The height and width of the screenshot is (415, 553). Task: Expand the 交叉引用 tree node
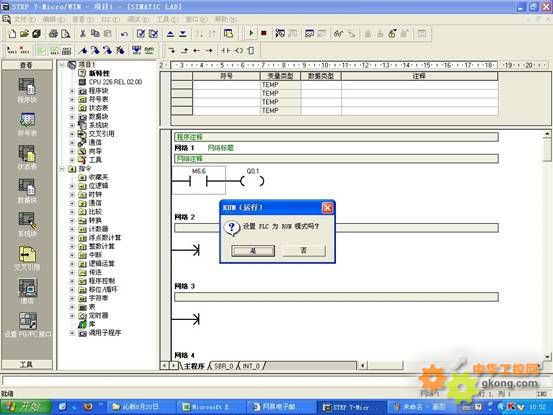(x=72, y=134)
